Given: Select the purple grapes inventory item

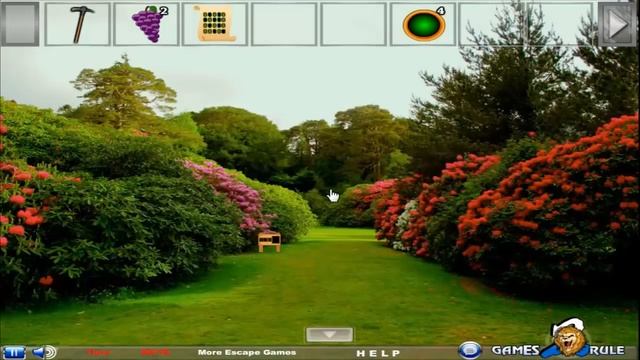Looking at the screenshot, I should 149,24.
